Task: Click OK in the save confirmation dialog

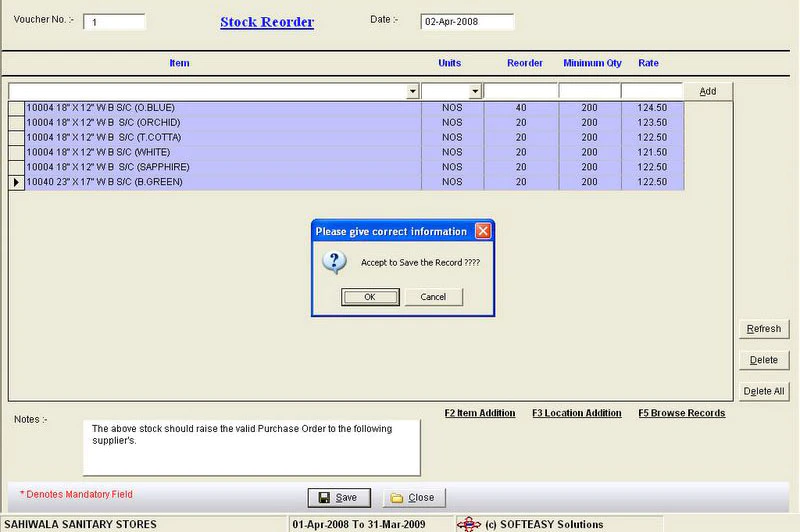Action: (x=370, y=297)
